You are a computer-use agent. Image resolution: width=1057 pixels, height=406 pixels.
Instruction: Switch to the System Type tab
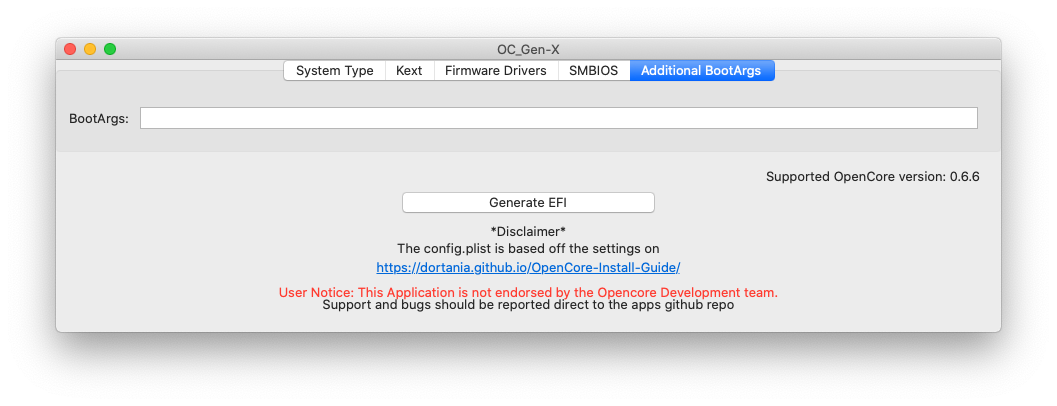pyautogui.click(x=334, y=71)
